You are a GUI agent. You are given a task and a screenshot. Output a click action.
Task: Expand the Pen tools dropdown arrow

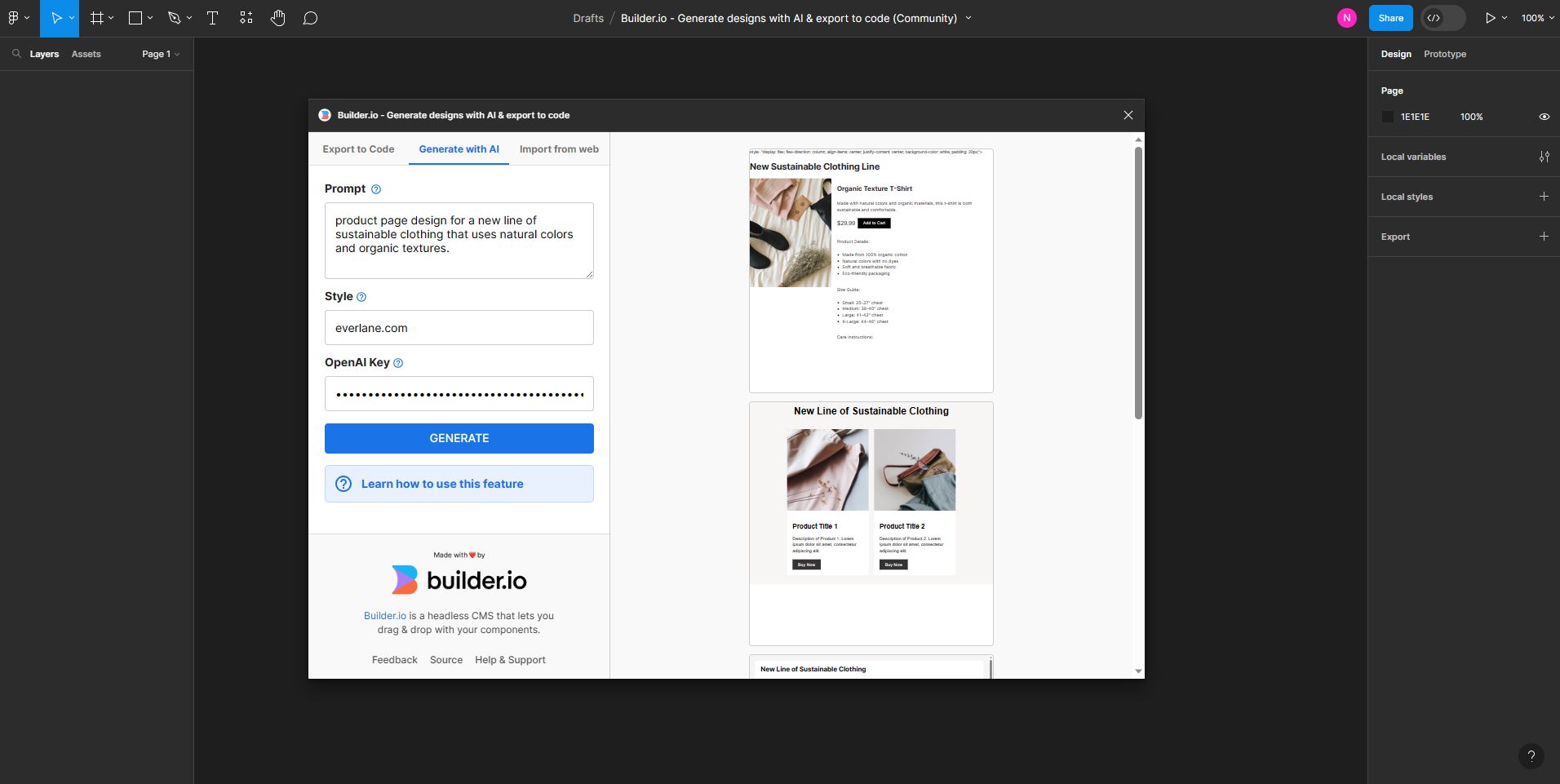[x=189, y=18]
